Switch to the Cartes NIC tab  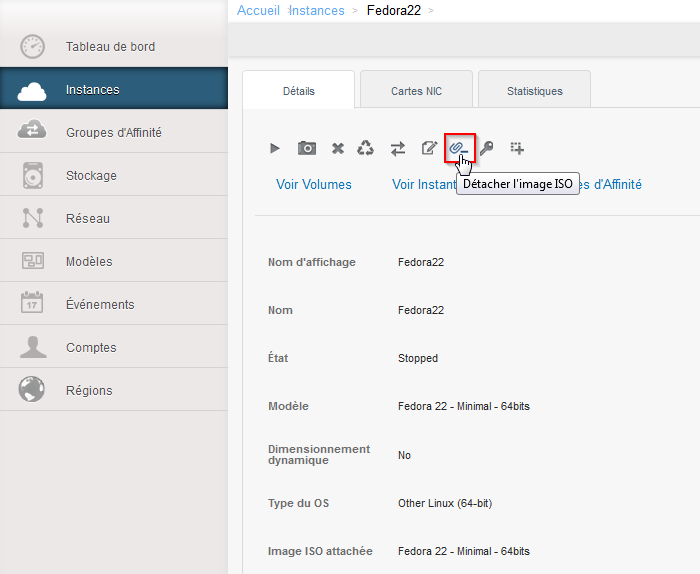416,91
